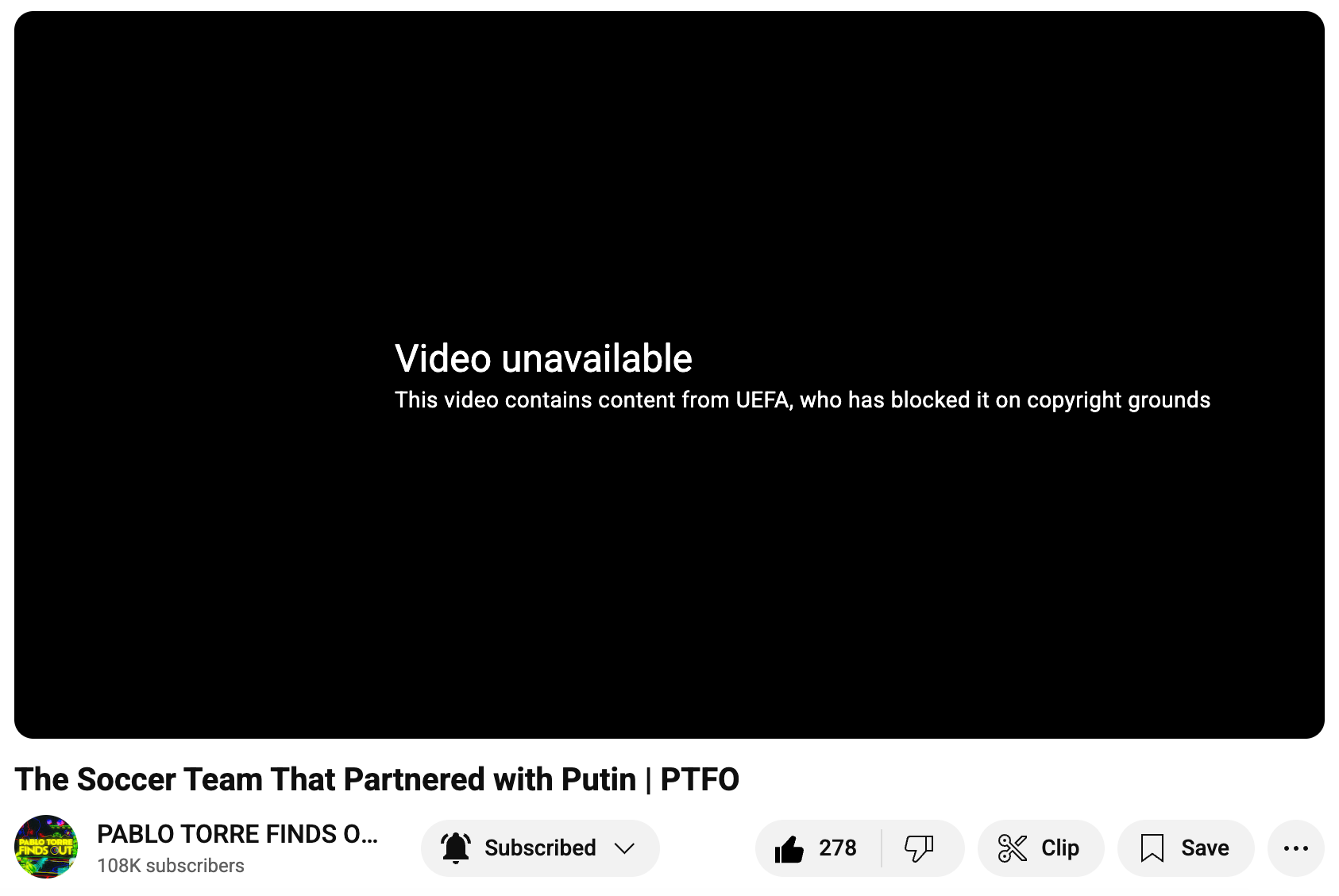Click the Save text label
This screenshot has height=896, width=1339.
1205,848
